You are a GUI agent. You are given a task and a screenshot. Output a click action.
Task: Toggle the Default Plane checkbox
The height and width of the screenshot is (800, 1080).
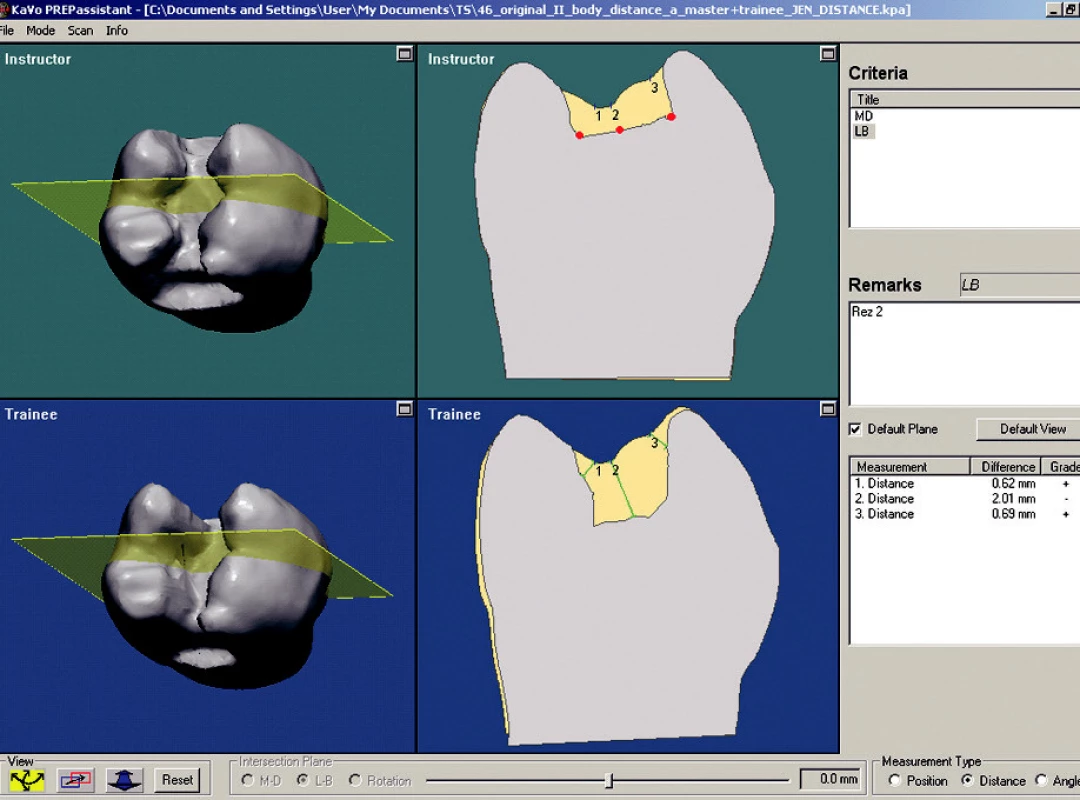(x=855, y=429)
